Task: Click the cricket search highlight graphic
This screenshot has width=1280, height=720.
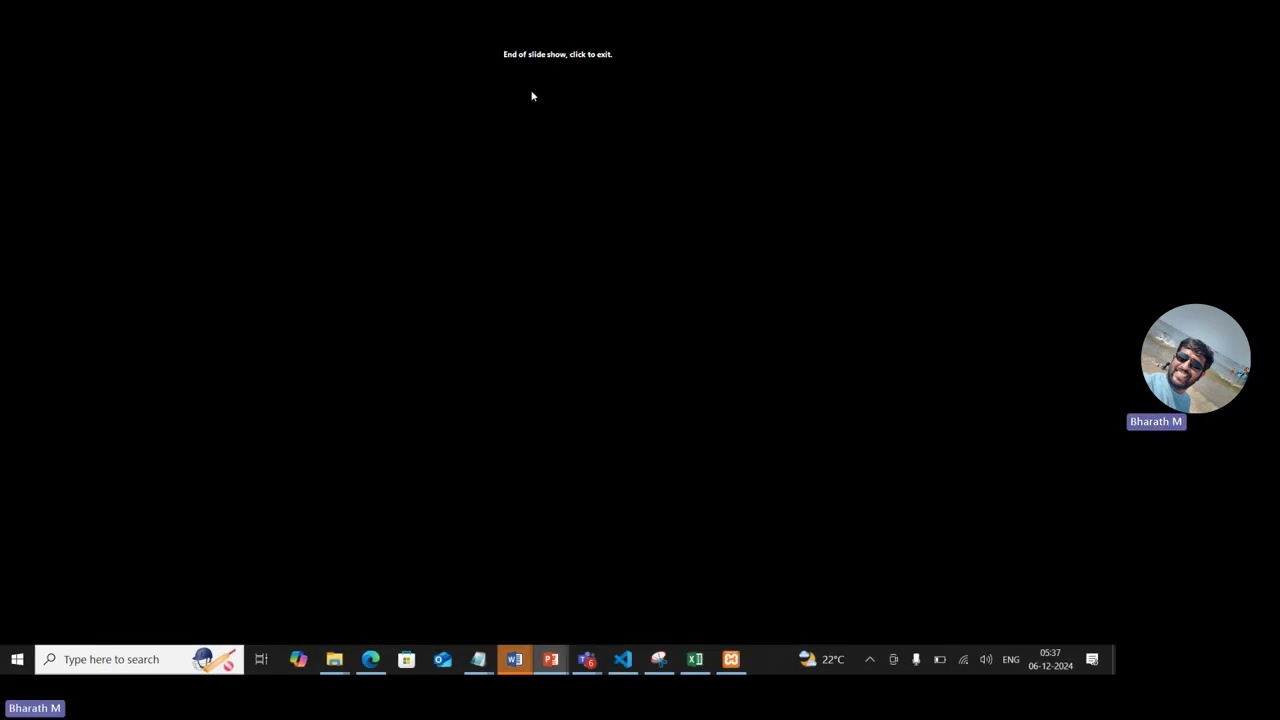Action: click(215, 659)
